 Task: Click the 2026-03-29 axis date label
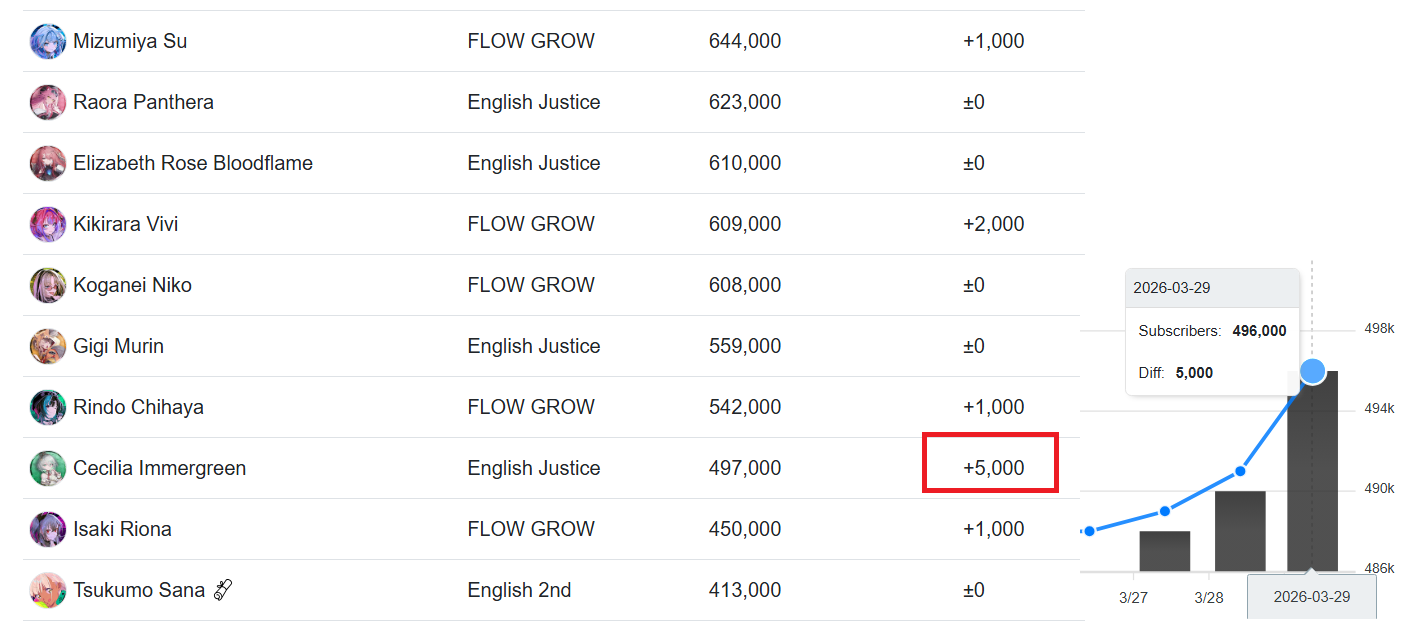pyautogui.click(x=1312, y=597)
